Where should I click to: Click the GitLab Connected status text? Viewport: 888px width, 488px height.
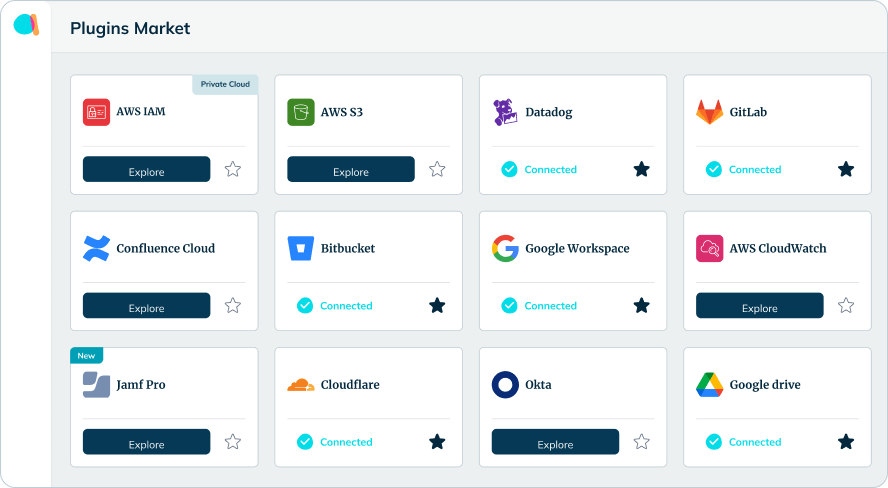pos(755,169)
